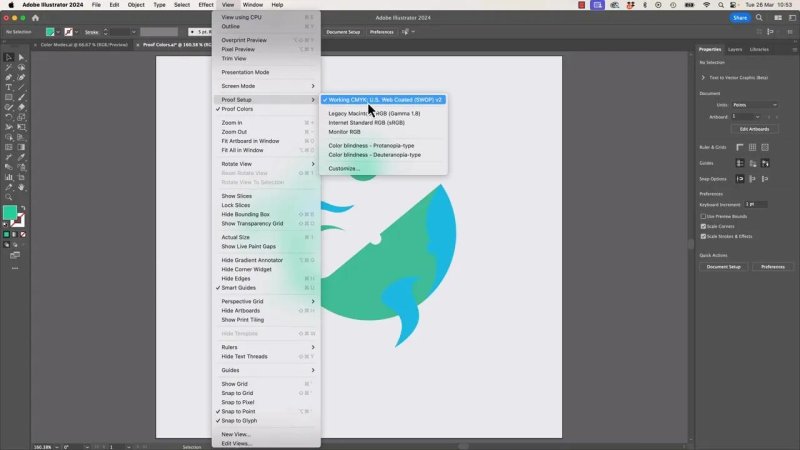This screenshot has width=800, height=450.
Task: Open zoom level dropdown in status bar
Action: click(57, 447)
